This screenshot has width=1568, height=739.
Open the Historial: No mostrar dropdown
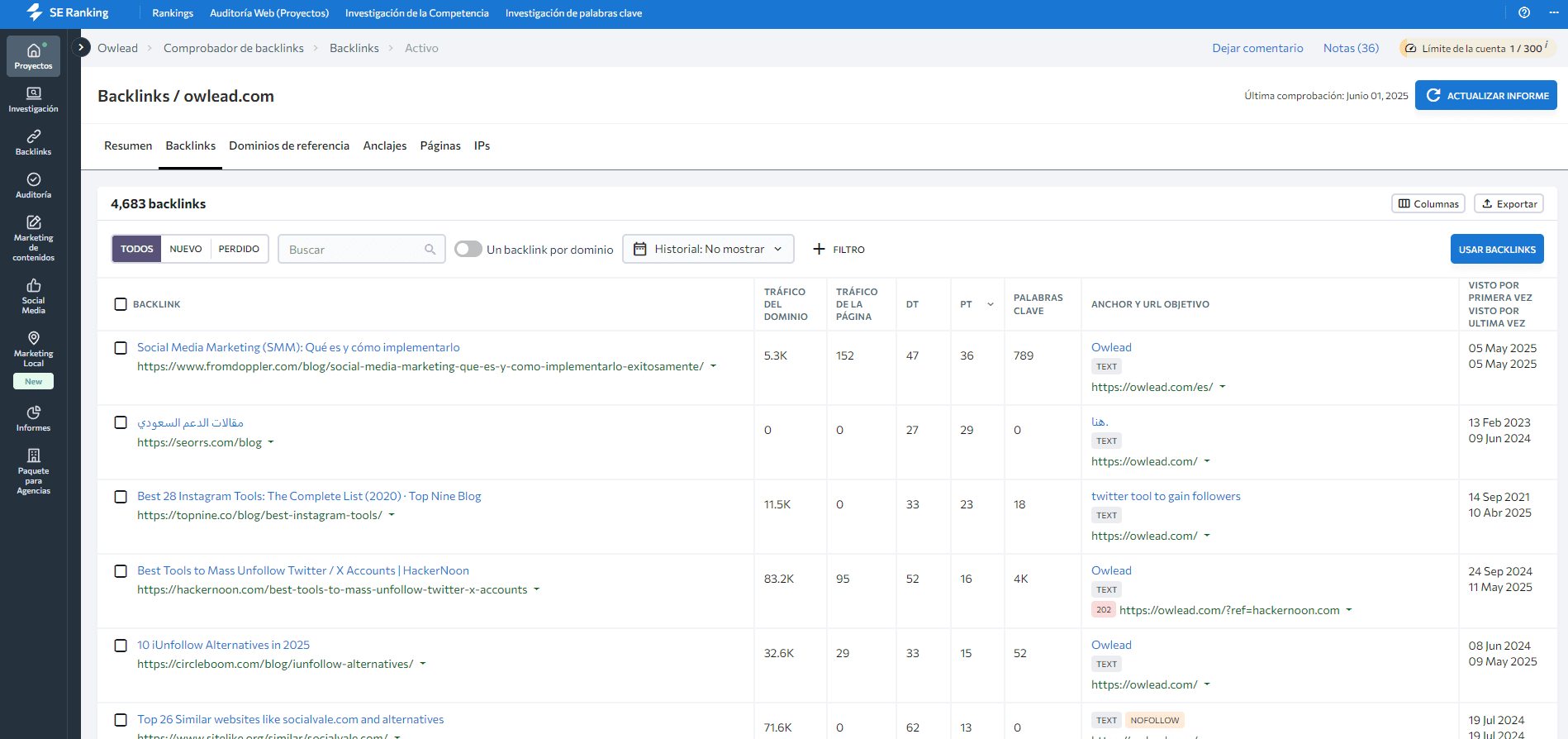click(708, 249)
